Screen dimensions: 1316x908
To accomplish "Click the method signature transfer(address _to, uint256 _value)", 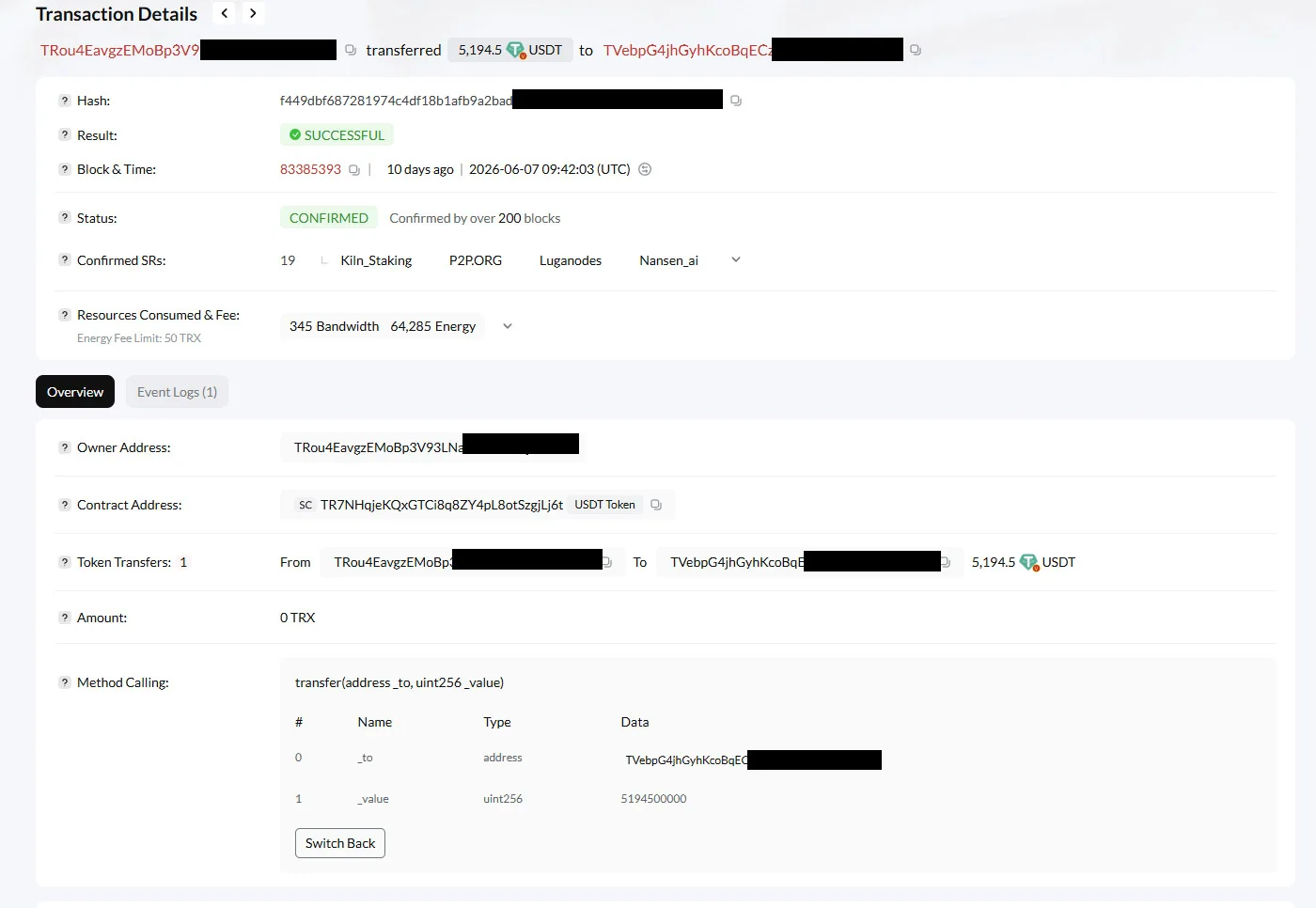I will point(399,682).
